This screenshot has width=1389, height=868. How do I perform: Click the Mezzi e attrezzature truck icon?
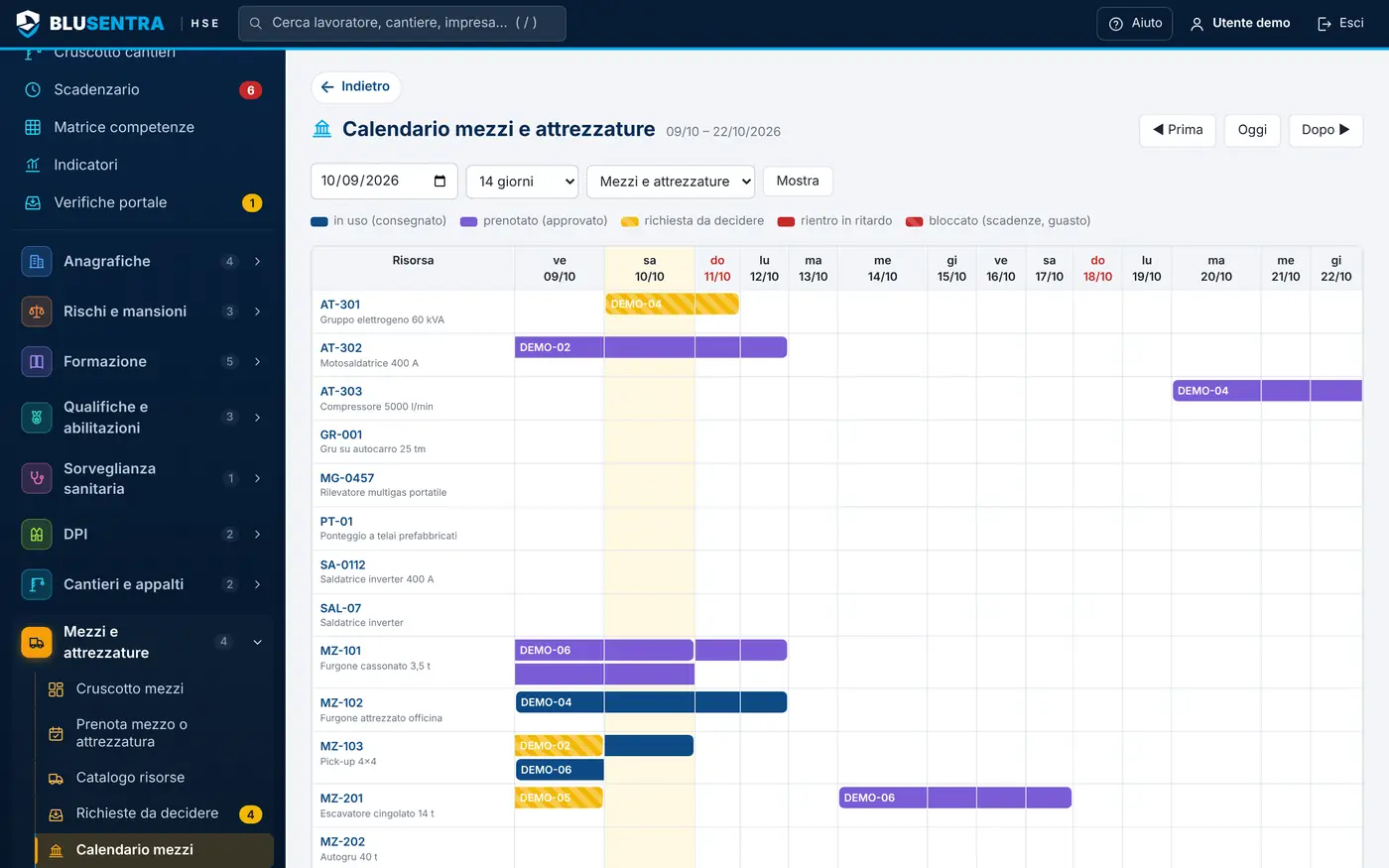(37, 643)
